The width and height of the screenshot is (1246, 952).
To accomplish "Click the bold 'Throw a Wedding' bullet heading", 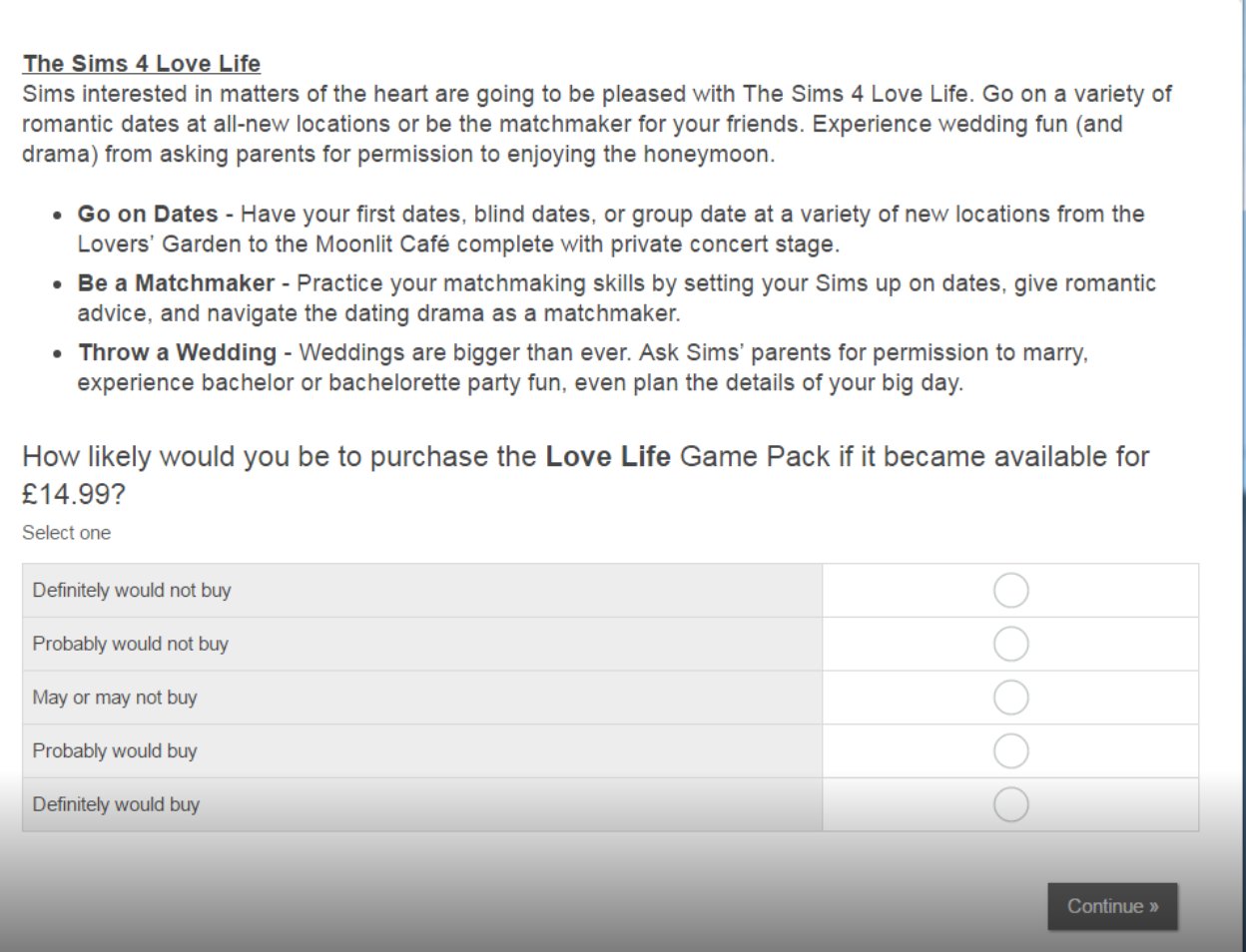I will [x=178, y=353].
